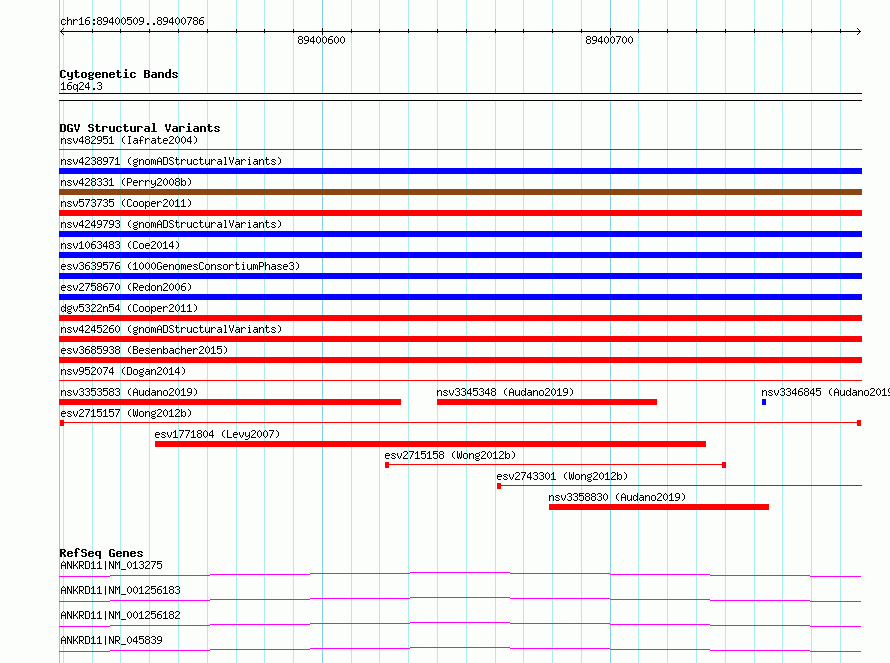
Task: Click the red bar of nsv3358830
Action: (x=659, y=507)
